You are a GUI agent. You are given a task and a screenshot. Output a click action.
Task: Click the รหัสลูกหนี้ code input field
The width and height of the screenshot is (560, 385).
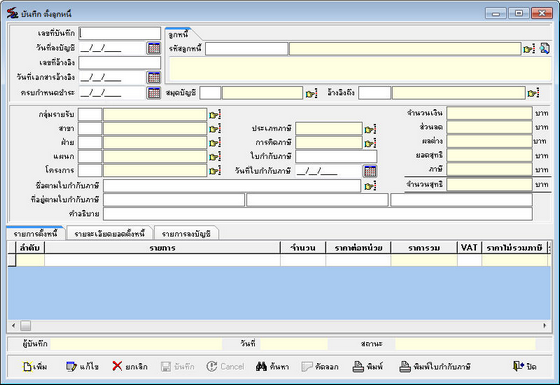click(x=246, y=49)
